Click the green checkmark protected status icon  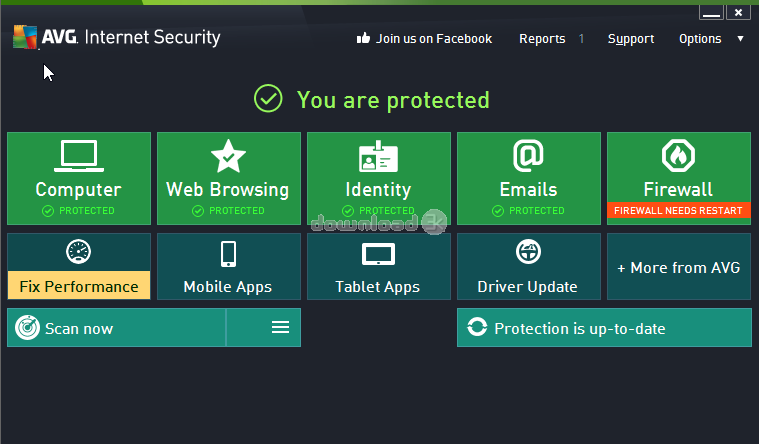click(268, 98)
